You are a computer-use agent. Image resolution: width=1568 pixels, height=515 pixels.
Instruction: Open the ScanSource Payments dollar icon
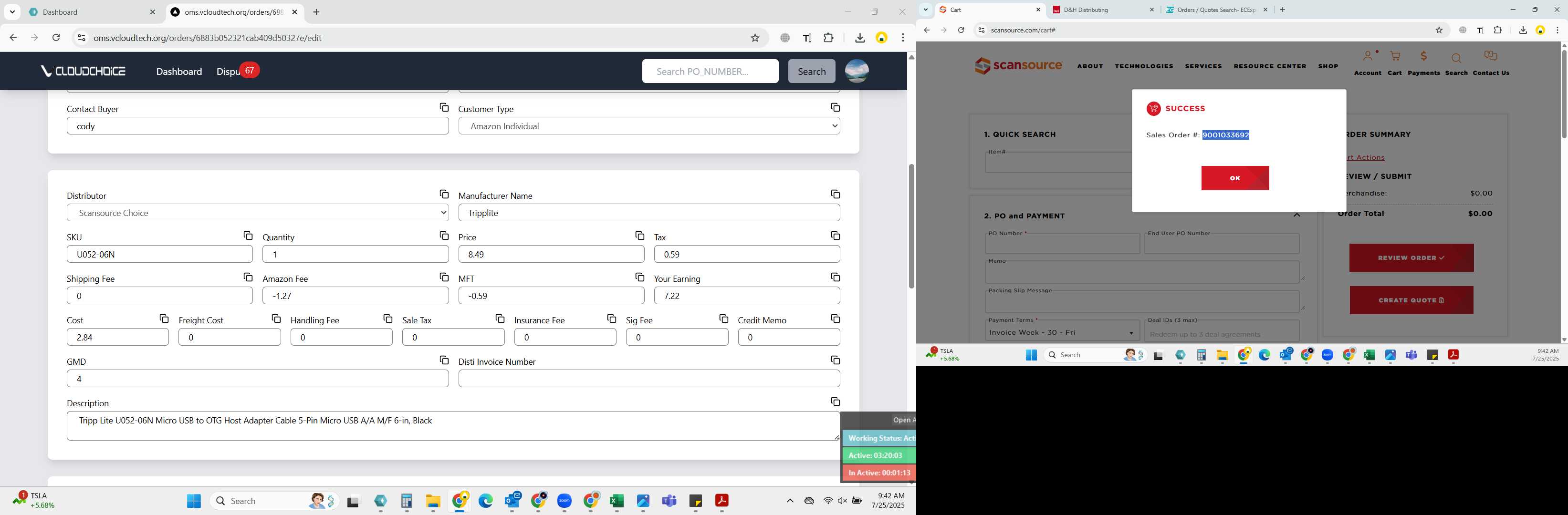[1423, 57]
